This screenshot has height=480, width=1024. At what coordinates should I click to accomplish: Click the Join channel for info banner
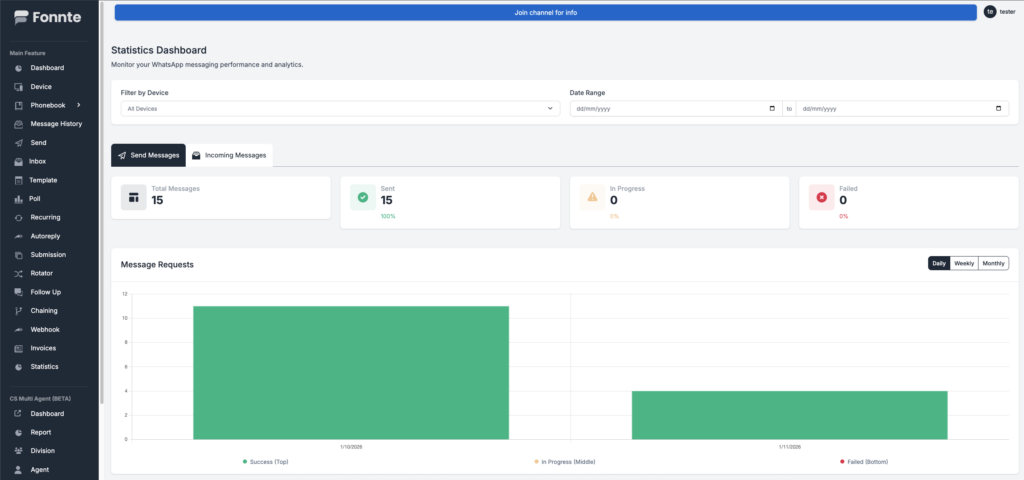point(545,12)
